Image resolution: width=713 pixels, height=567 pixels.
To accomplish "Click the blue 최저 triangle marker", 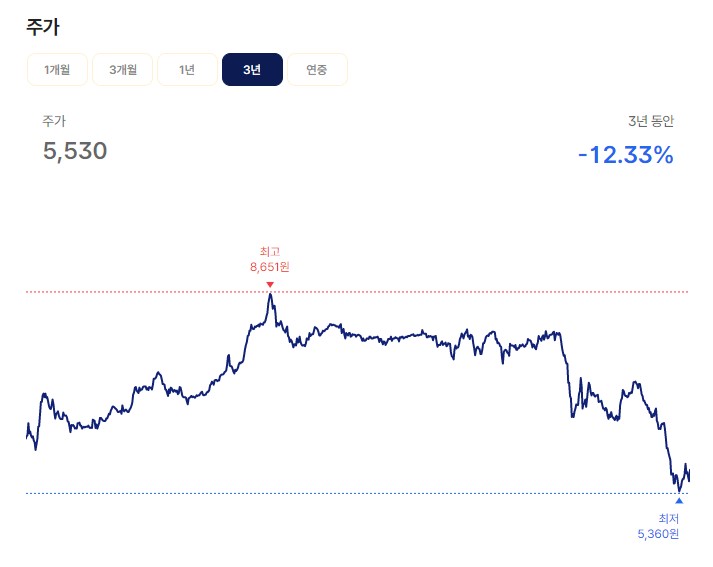I will click(x=679, y=501).
